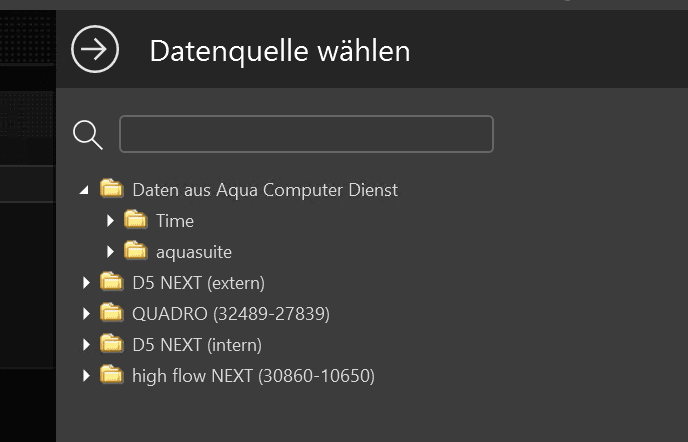Select the Time tree entry label

(x=175, y=221)
